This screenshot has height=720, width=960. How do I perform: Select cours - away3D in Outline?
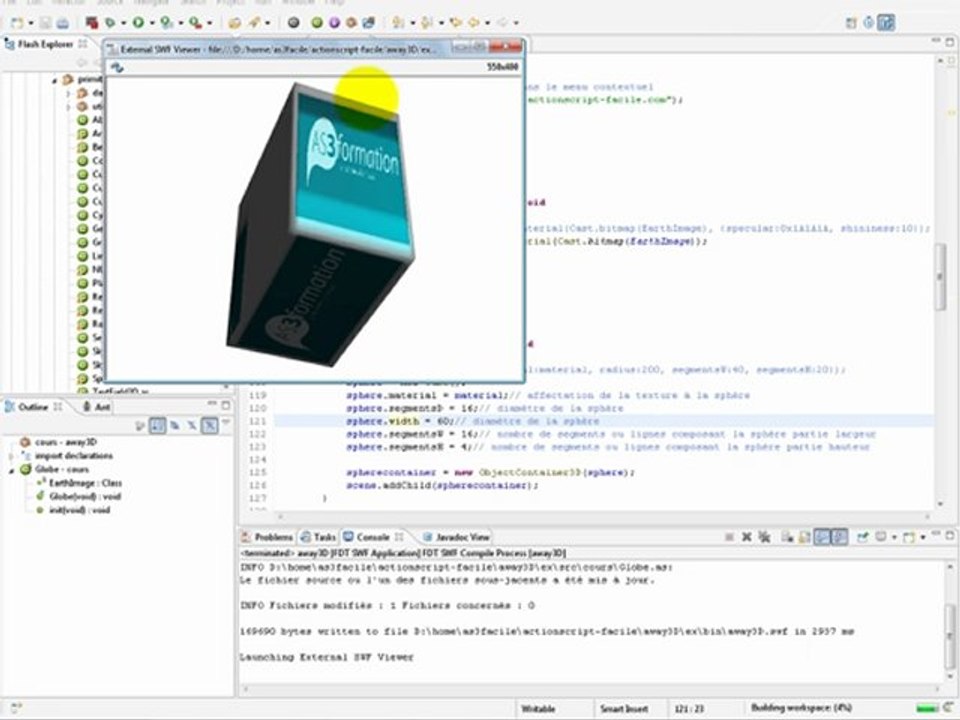[58, 442]
